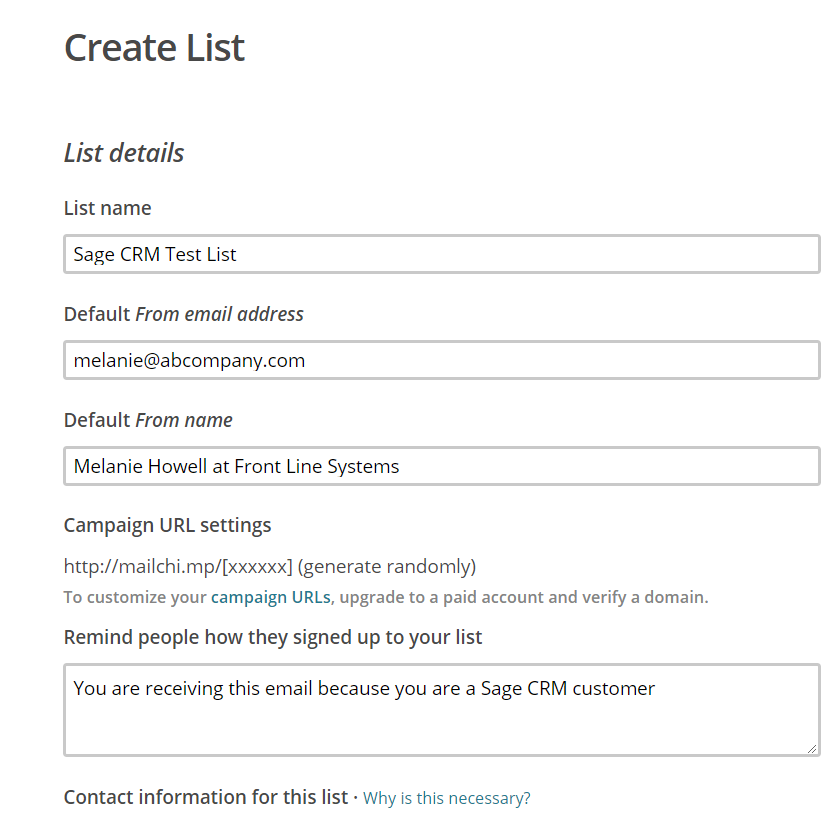Image resolution: width=823 pixels, height=819 pixels.
Task: Click the 'To customize your' helper text
Action: tap(135, 597)
